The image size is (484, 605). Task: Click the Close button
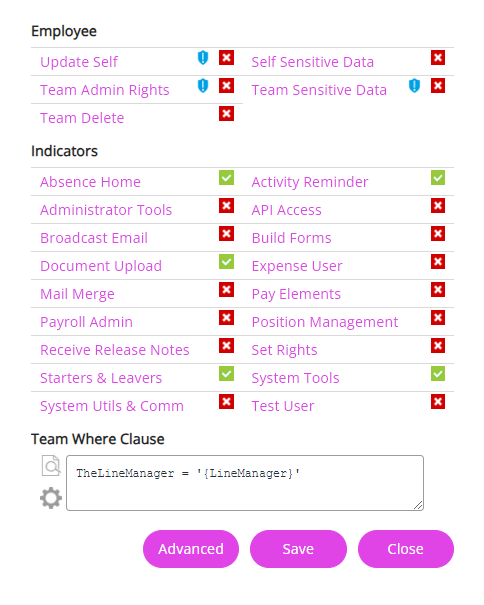pyautogui.click(x=406, y=549)
